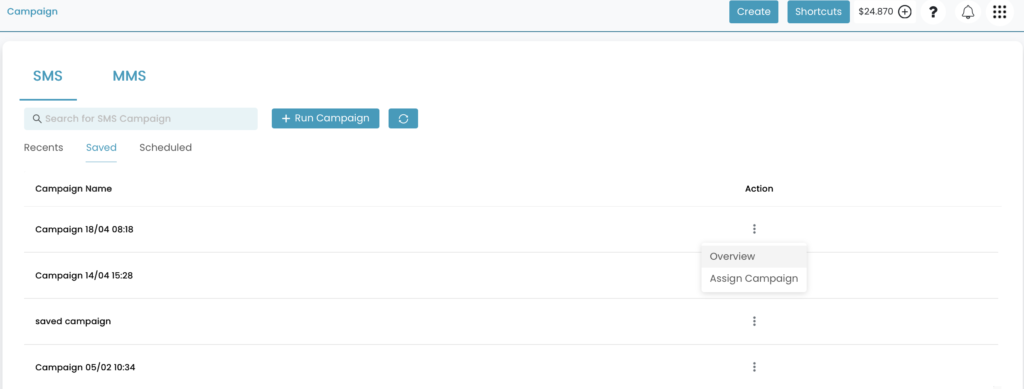The width and height of the screenshot is (1024, 389).
Task: Choose Assign Campaign from the action menu
Action: coord(754,279)
